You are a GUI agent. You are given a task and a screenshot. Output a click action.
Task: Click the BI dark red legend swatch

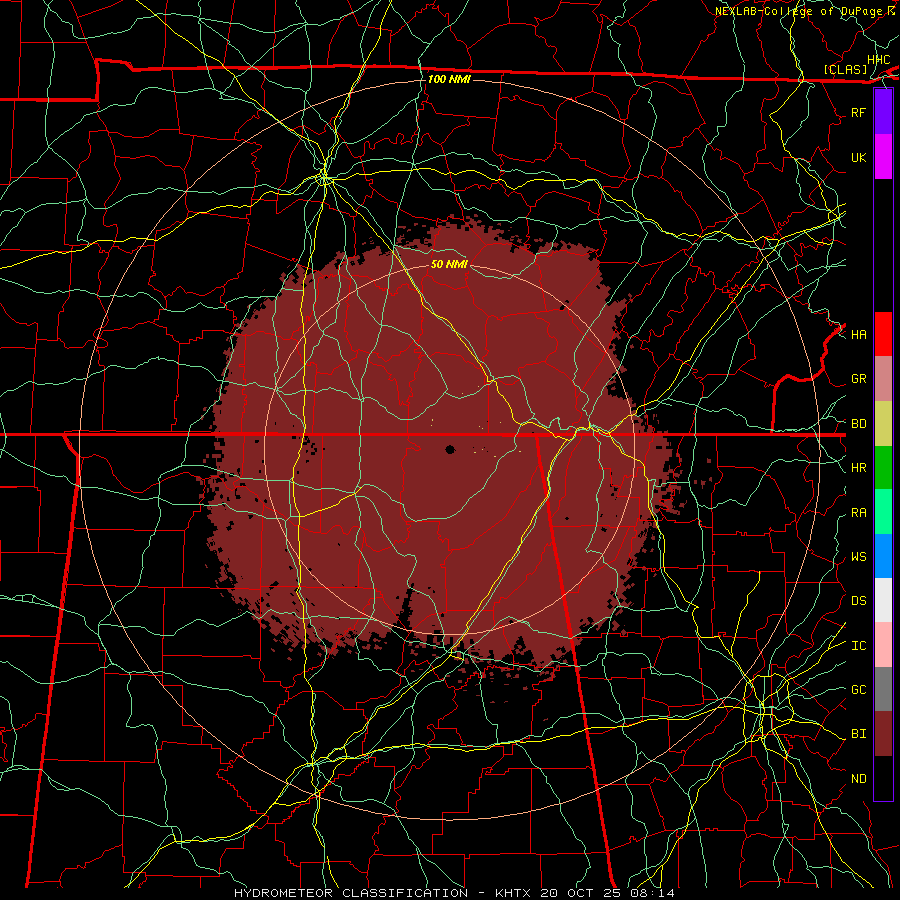[883, 734]
